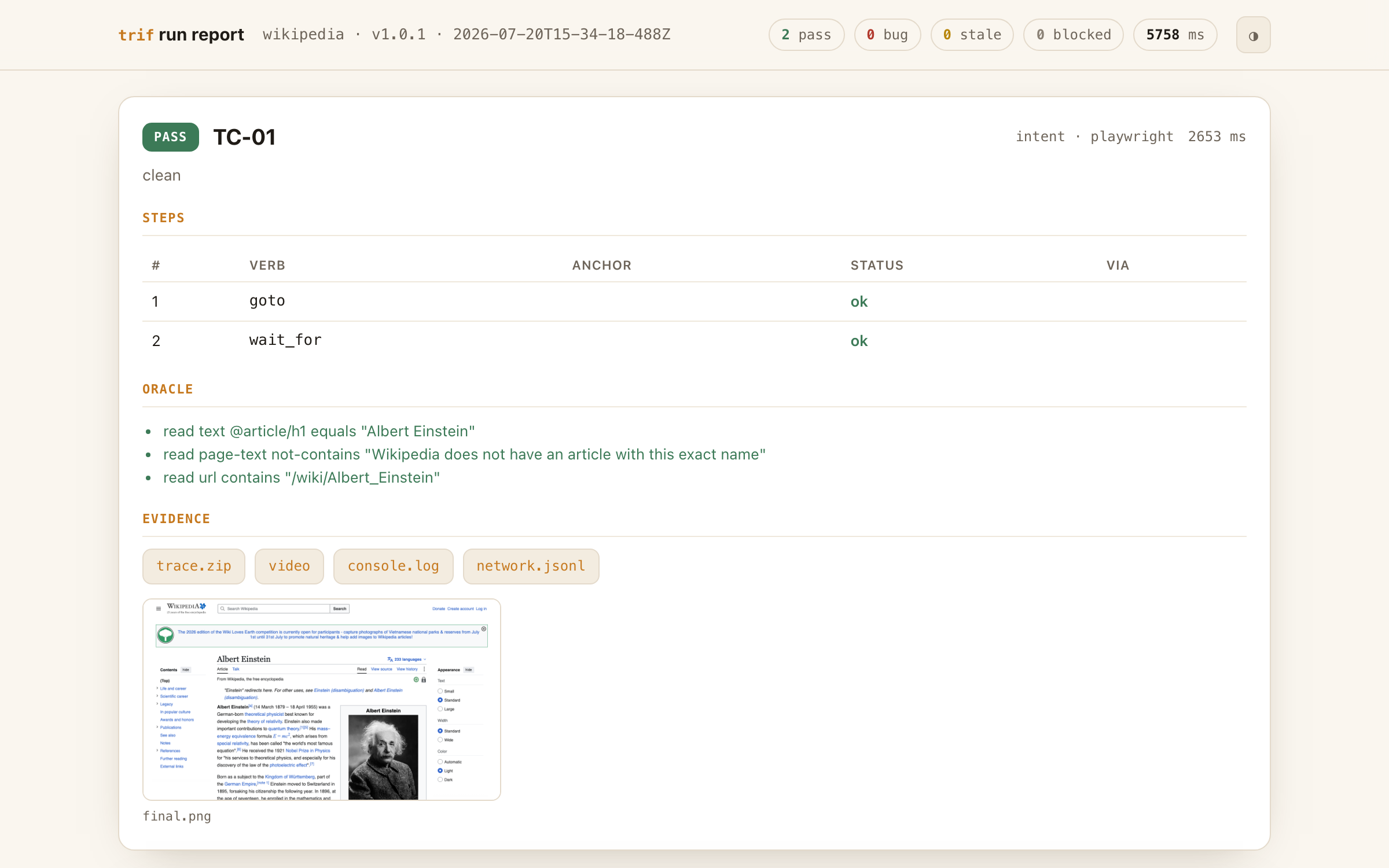Filter by the 0 blocked chip
Image resolution: width=1389 pixels, height=868 pixels.
point(1074,35)
